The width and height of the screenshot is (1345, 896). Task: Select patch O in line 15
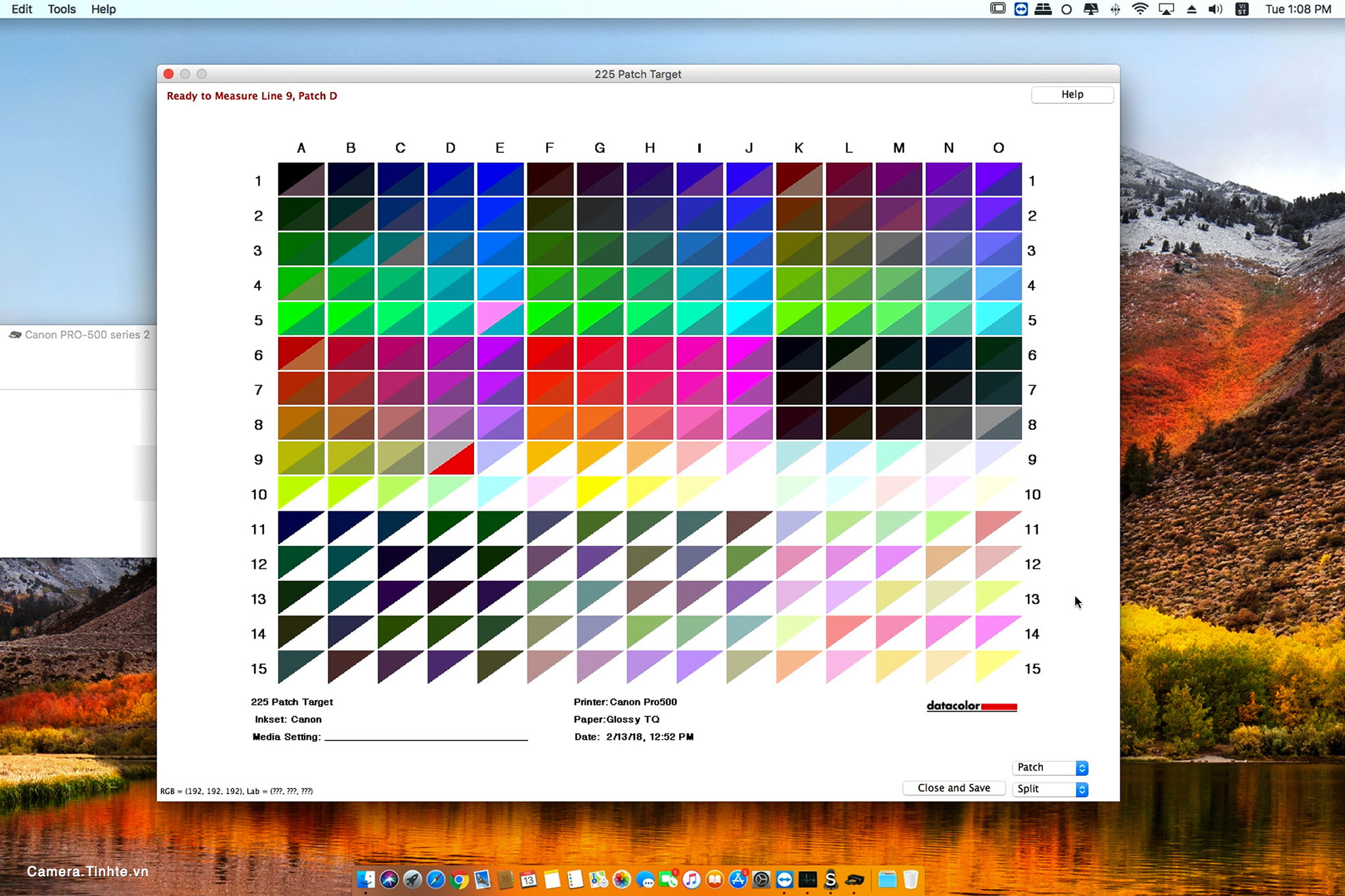coord(998,667)
